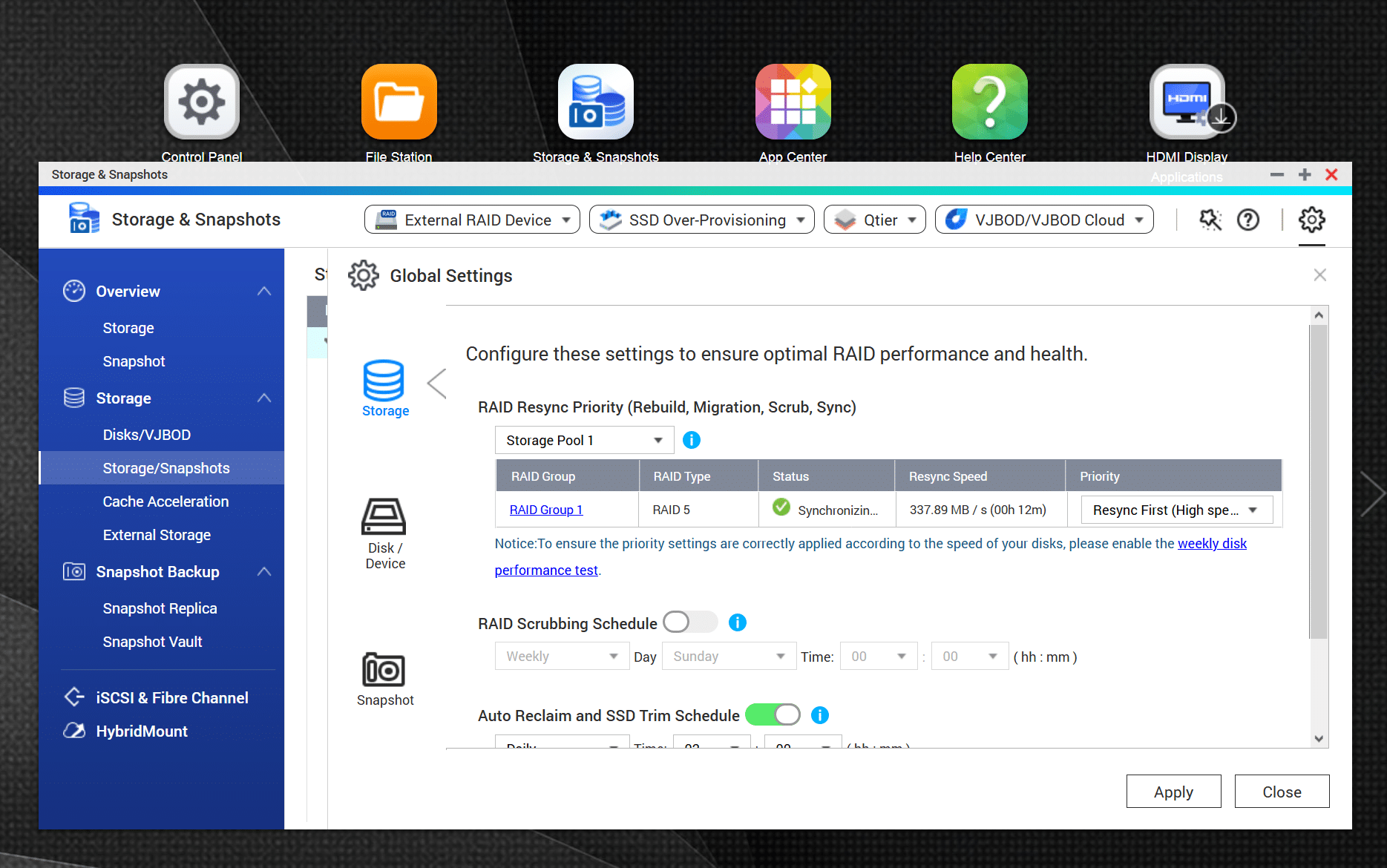This screenshot has width=1387, height=868.
Task: Click scrollbar up arrow in settings
Action: [x=1319, y=315]
